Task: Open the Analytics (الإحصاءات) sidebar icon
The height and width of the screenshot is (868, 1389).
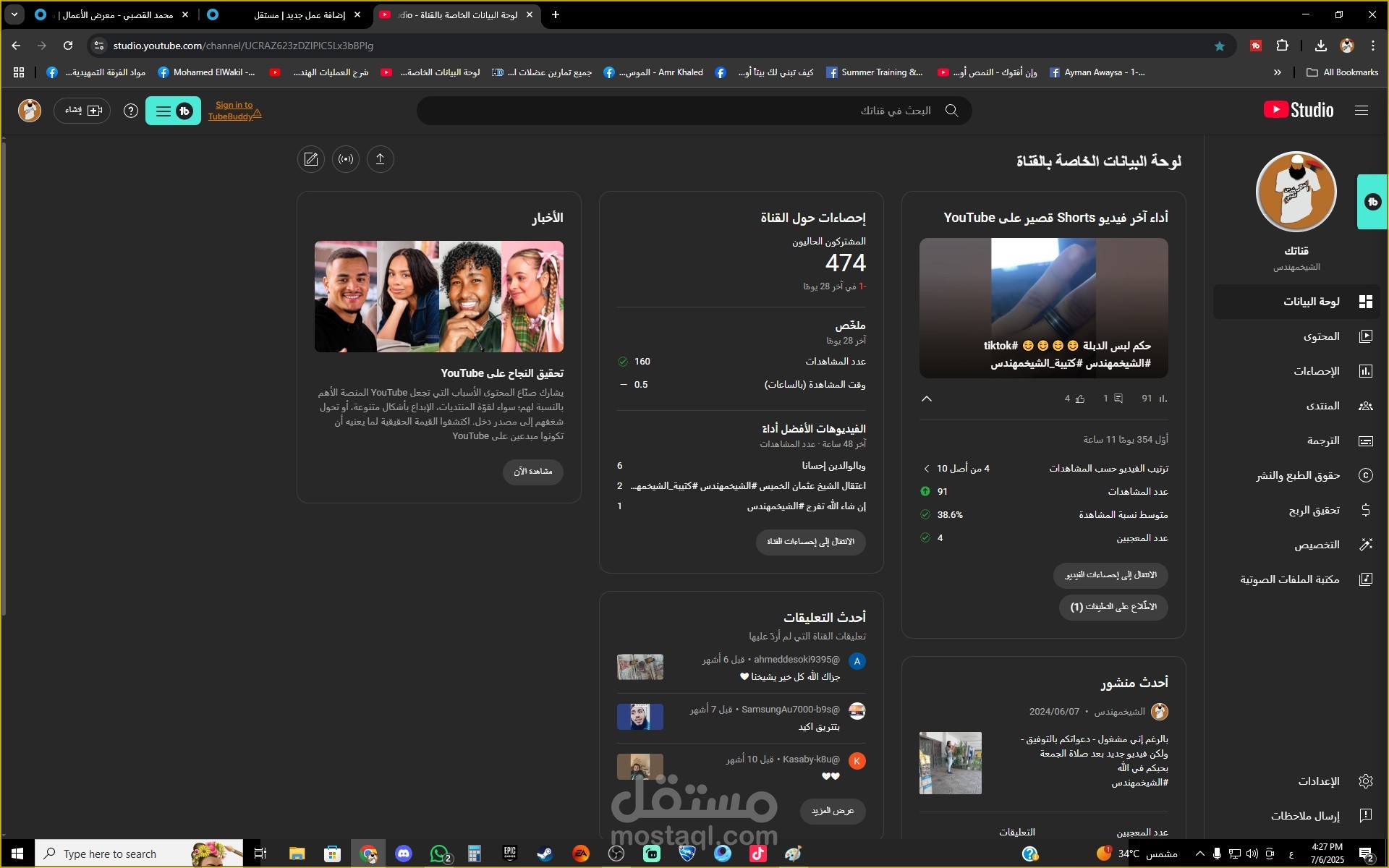Action: [x=1365, y=371]
